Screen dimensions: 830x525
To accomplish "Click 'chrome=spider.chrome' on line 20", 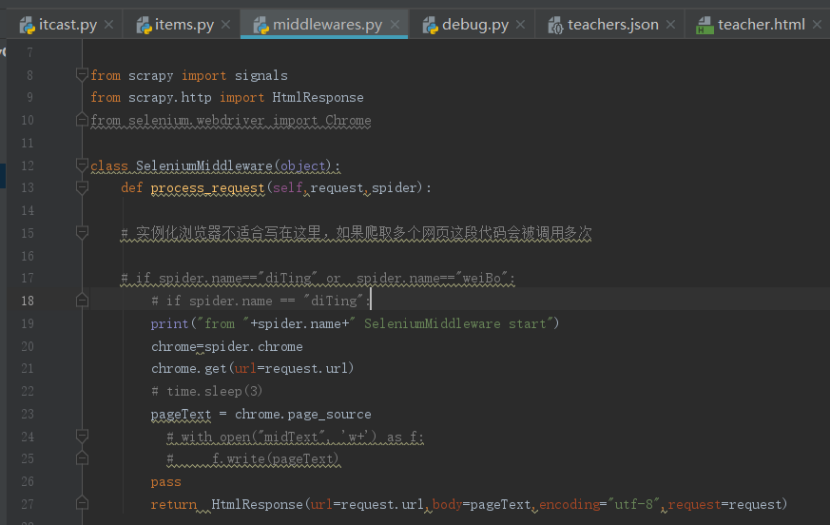I will tap(227, 347).
